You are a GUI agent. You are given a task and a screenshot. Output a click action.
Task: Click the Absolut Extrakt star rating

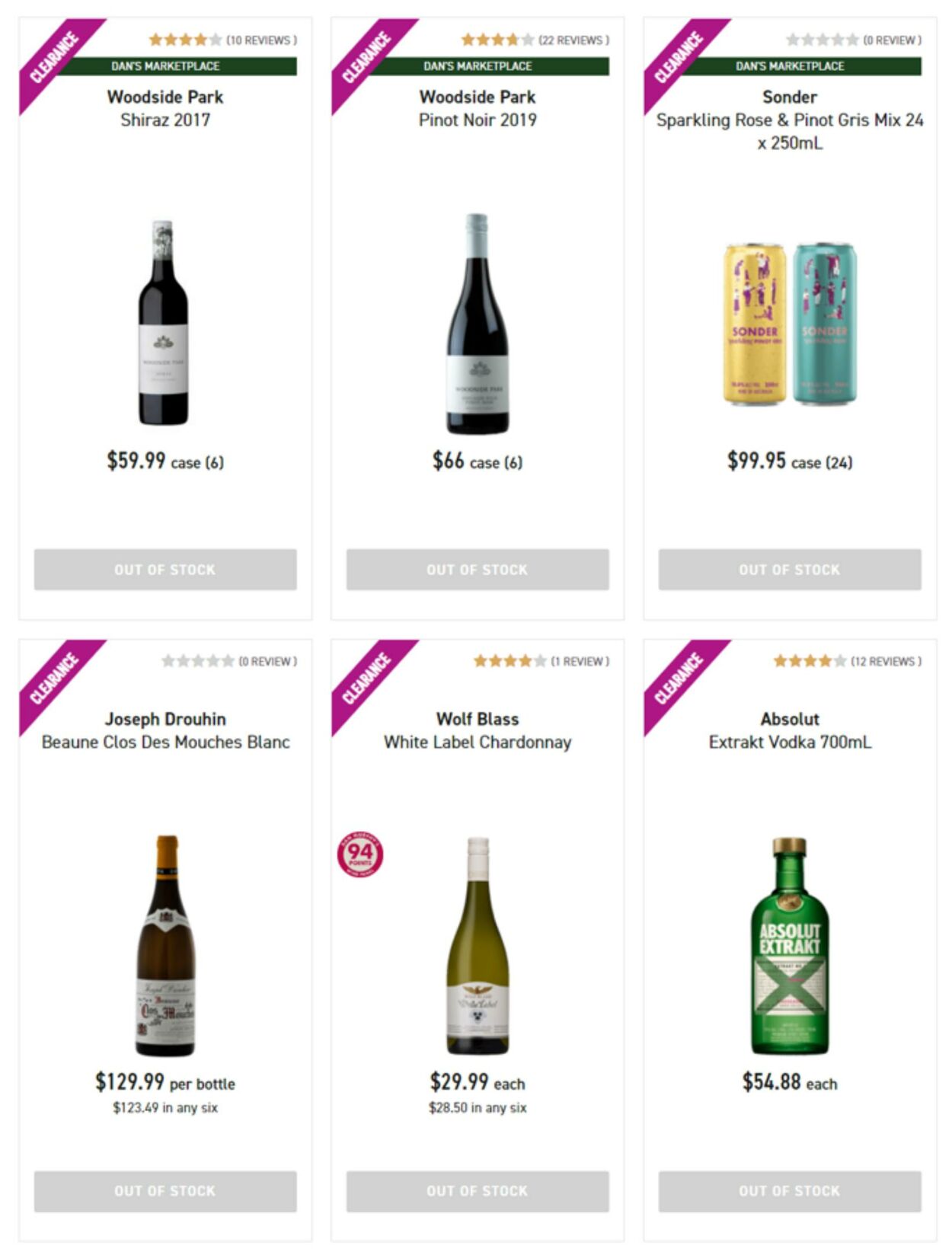(x=810, y=661)
